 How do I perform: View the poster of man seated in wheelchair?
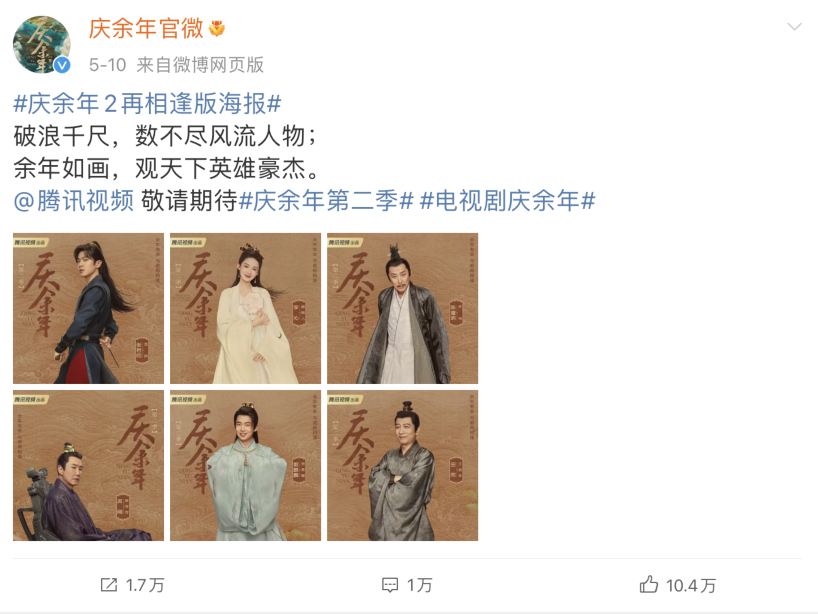(x=88, y=465)
